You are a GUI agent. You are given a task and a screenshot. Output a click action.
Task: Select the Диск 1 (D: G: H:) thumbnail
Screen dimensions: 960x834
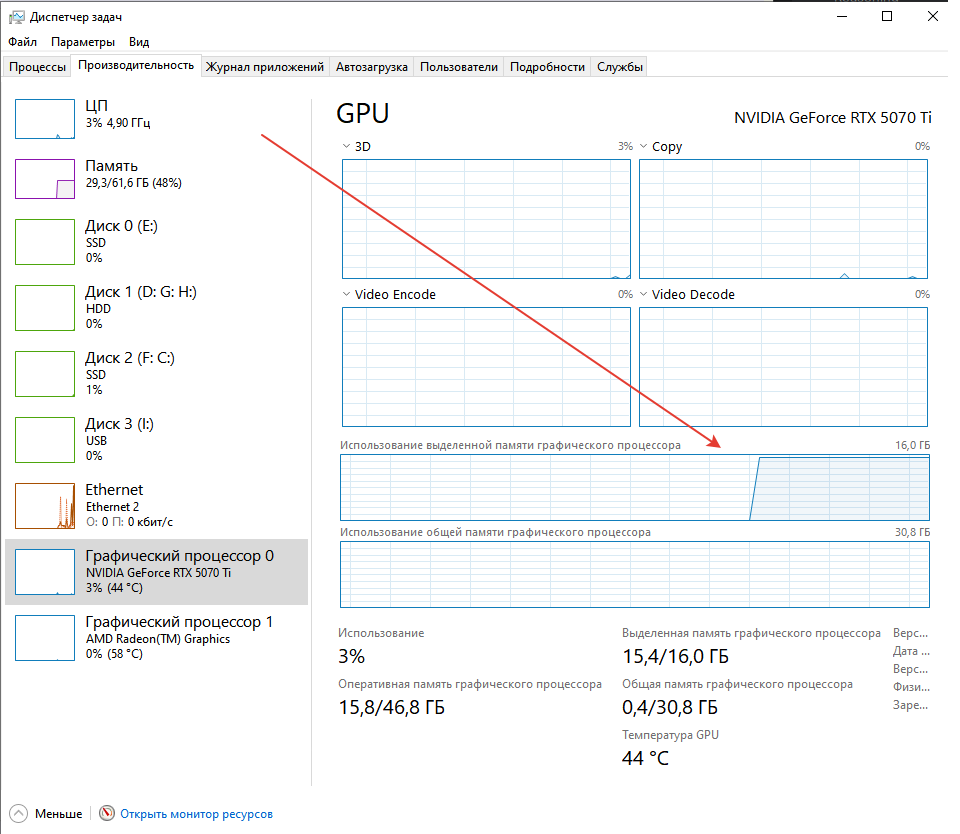pyautogui.click(x=45, y=308)
